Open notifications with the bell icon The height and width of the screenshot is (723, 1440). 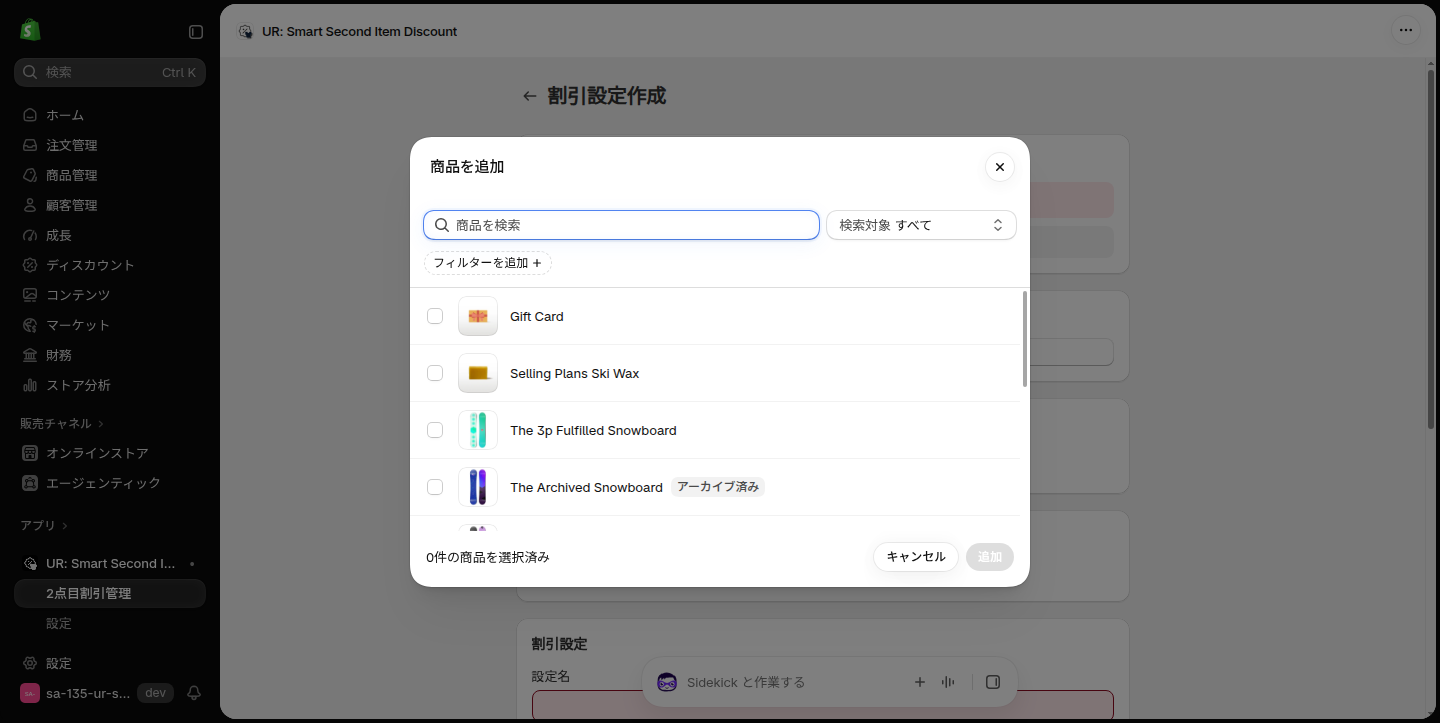(x=194, y=693)
